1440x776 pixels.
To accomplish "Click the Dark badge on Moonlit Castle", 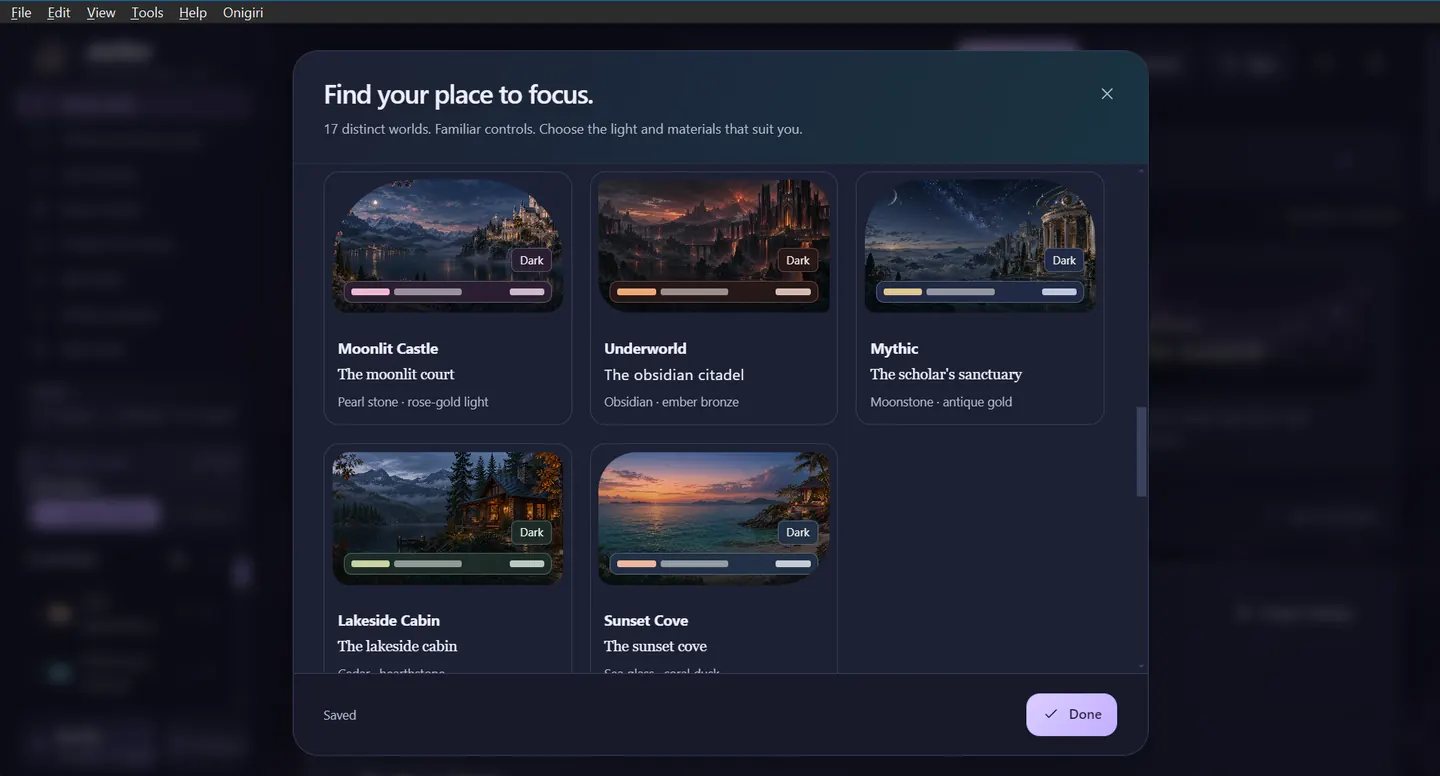I will [x=532, y=260].
